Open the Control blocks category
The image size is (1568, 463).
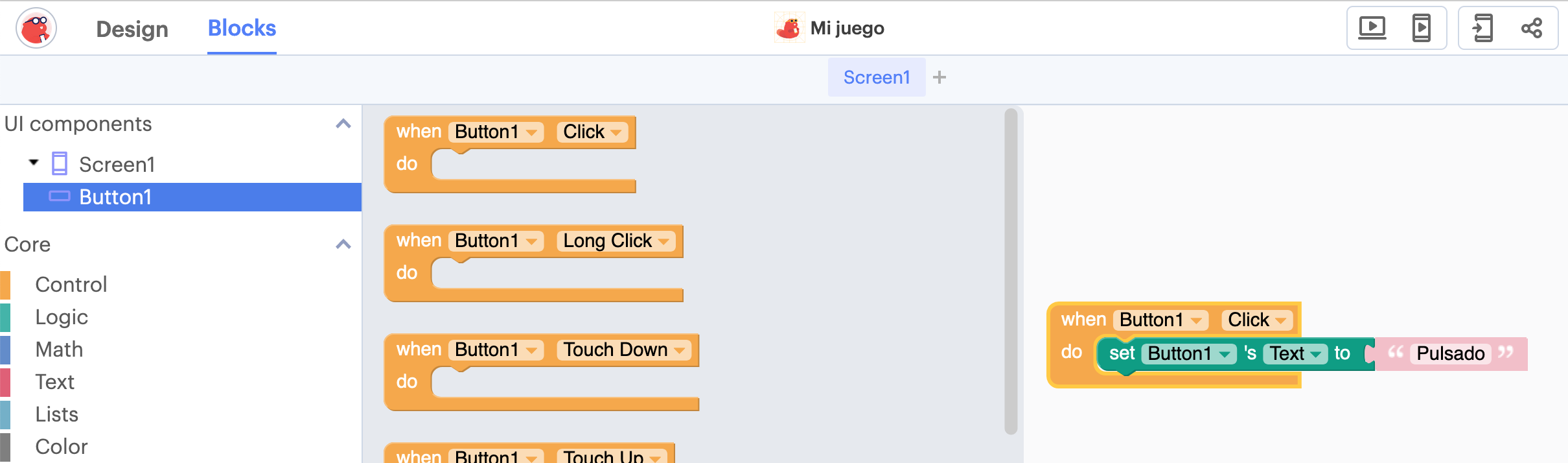click(71, 285)
